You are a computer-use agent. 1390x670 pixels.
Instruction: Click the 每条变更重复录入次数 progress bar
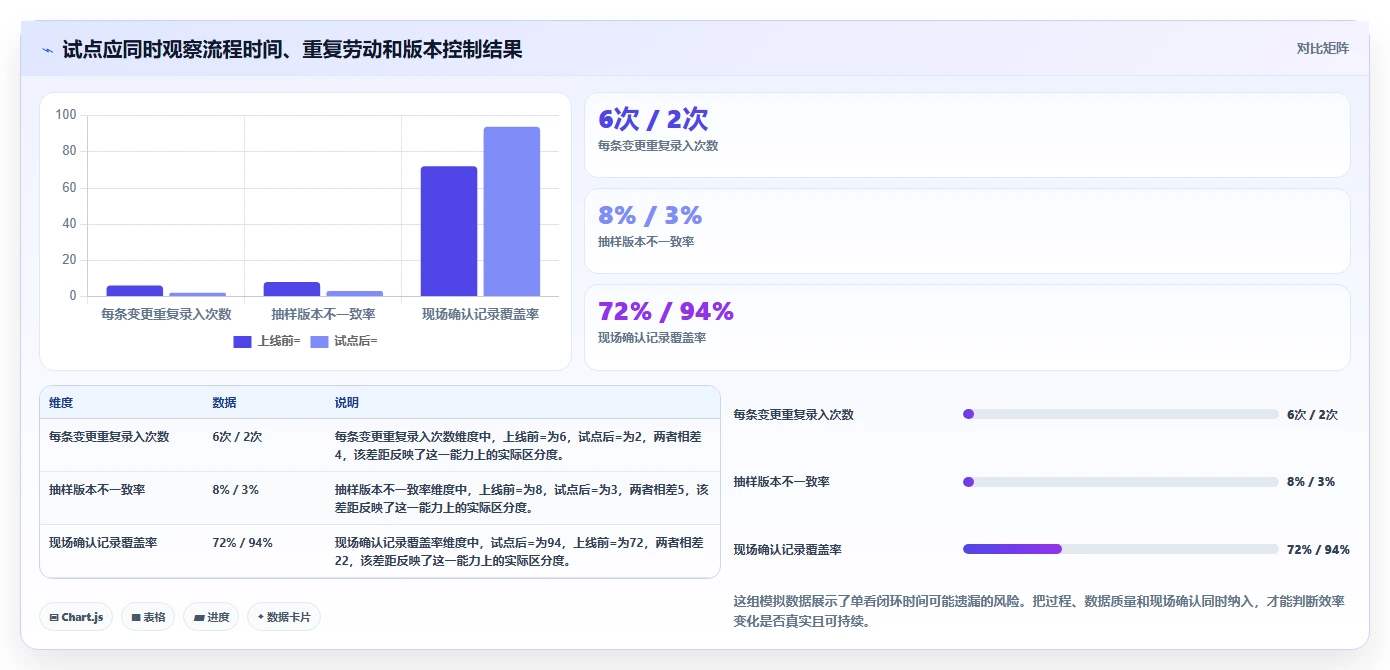point(1120,414)
